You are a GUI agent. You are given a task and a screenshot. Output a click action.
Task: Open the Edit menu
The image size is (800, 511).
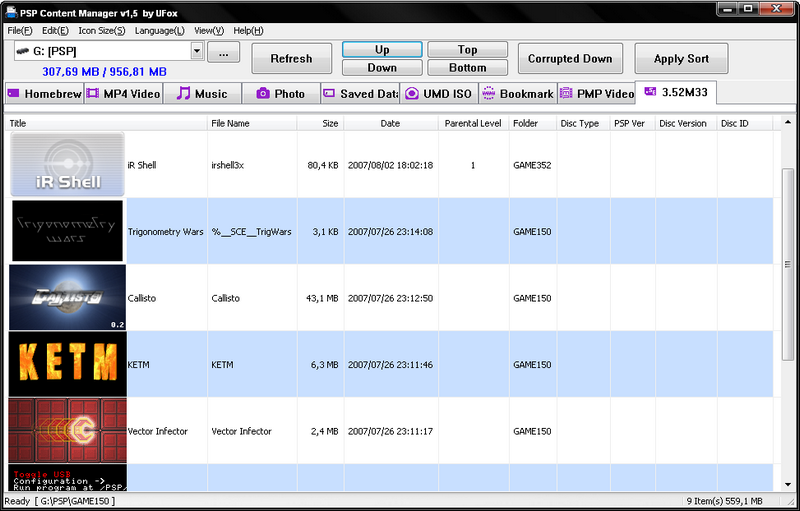(55, 31)
